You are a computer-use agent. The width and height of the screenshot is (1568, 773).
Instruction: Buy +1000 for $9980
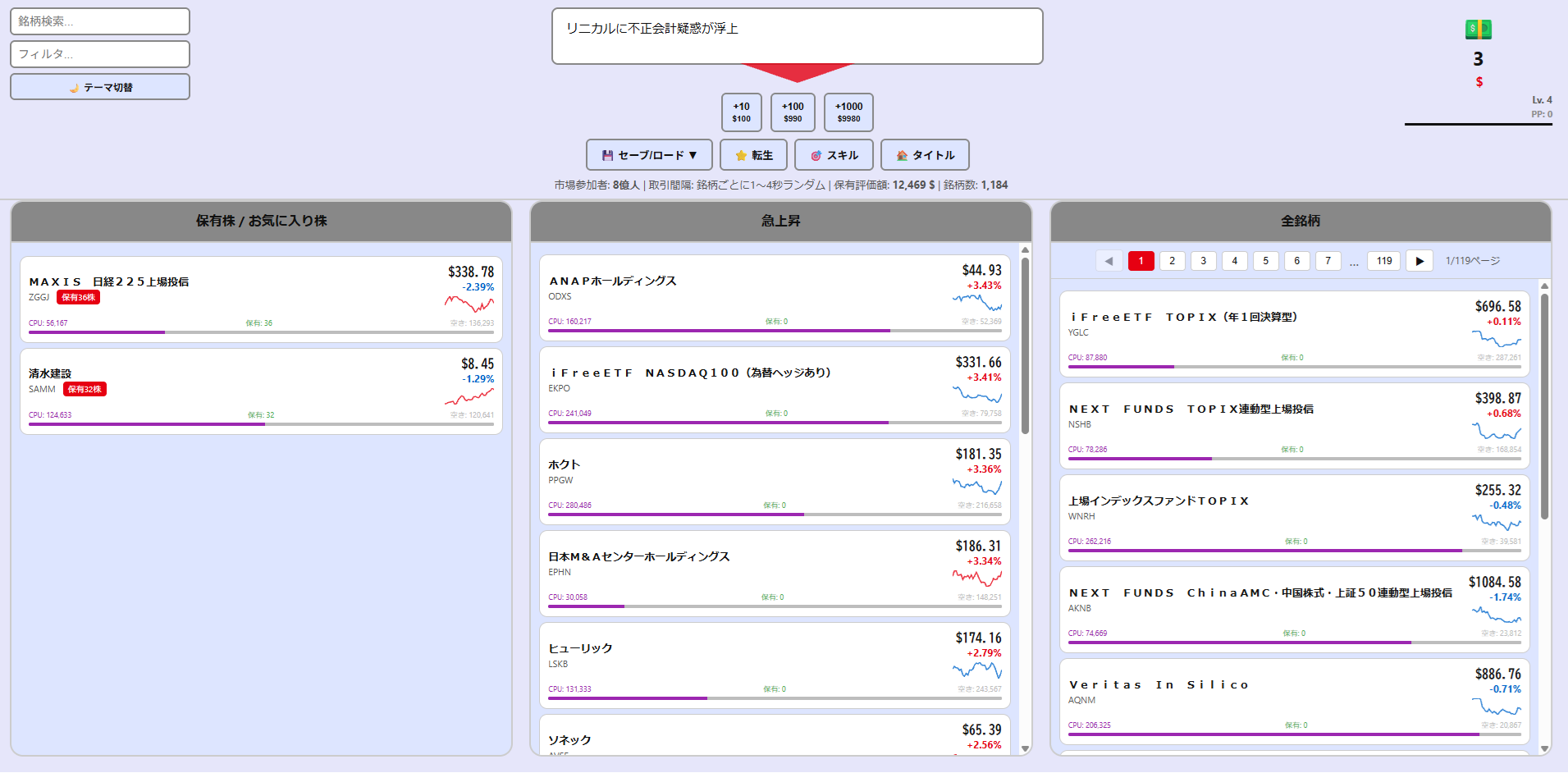(x=848, y=112)
